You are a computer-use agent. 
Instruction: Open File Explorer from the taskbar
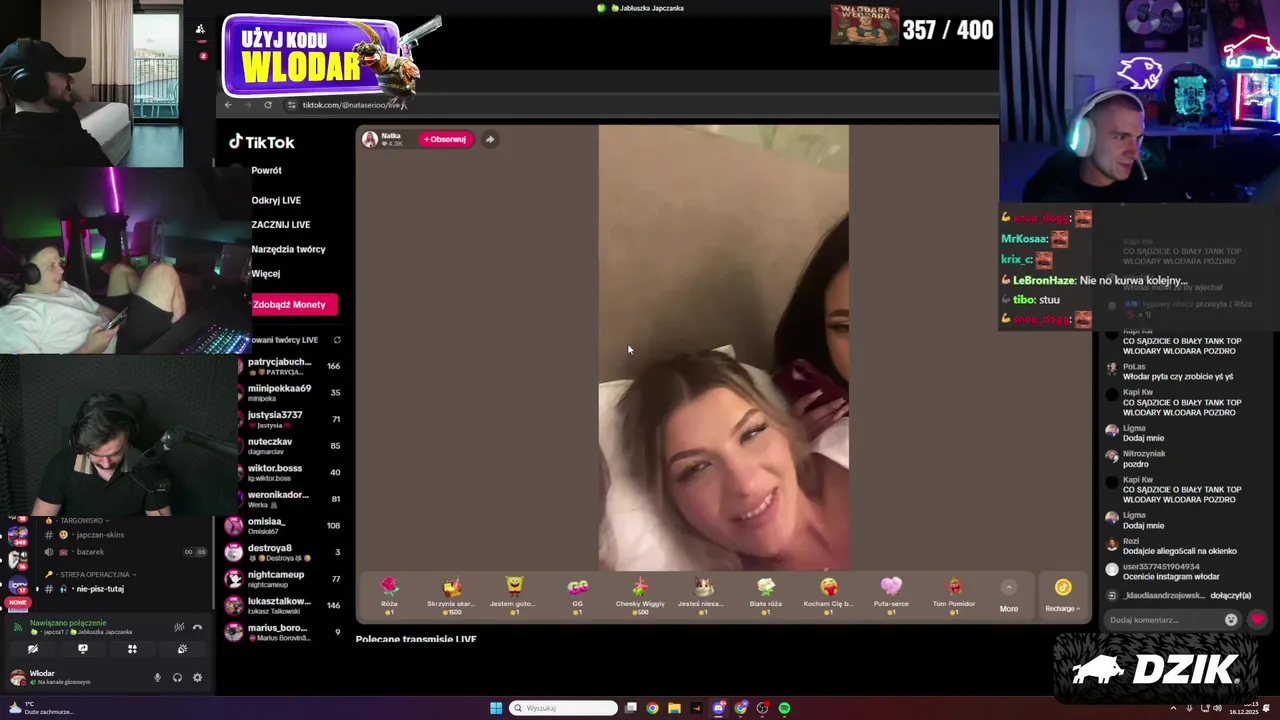(674, 708)
